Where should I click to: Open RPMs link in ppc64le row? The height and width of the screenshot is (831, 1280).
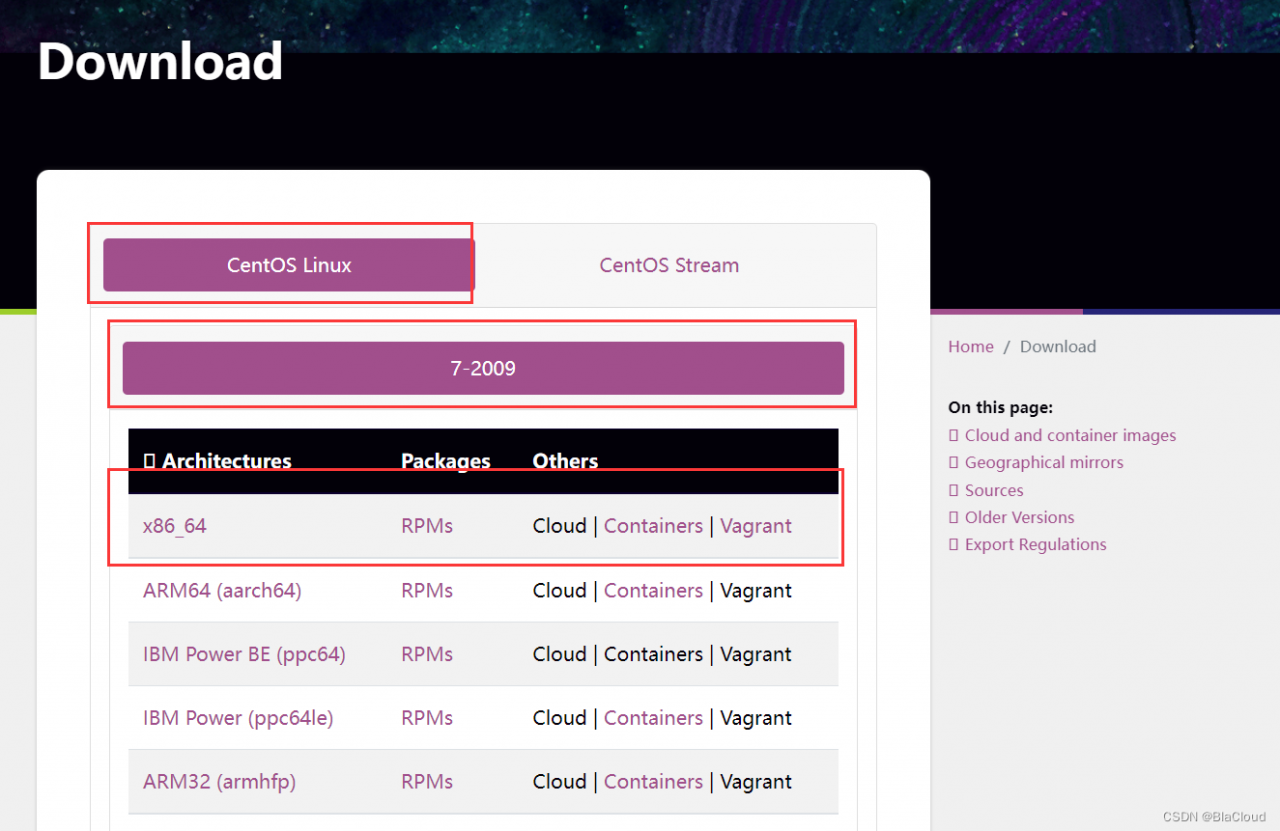pyautogui.click(x=427, y=718)
